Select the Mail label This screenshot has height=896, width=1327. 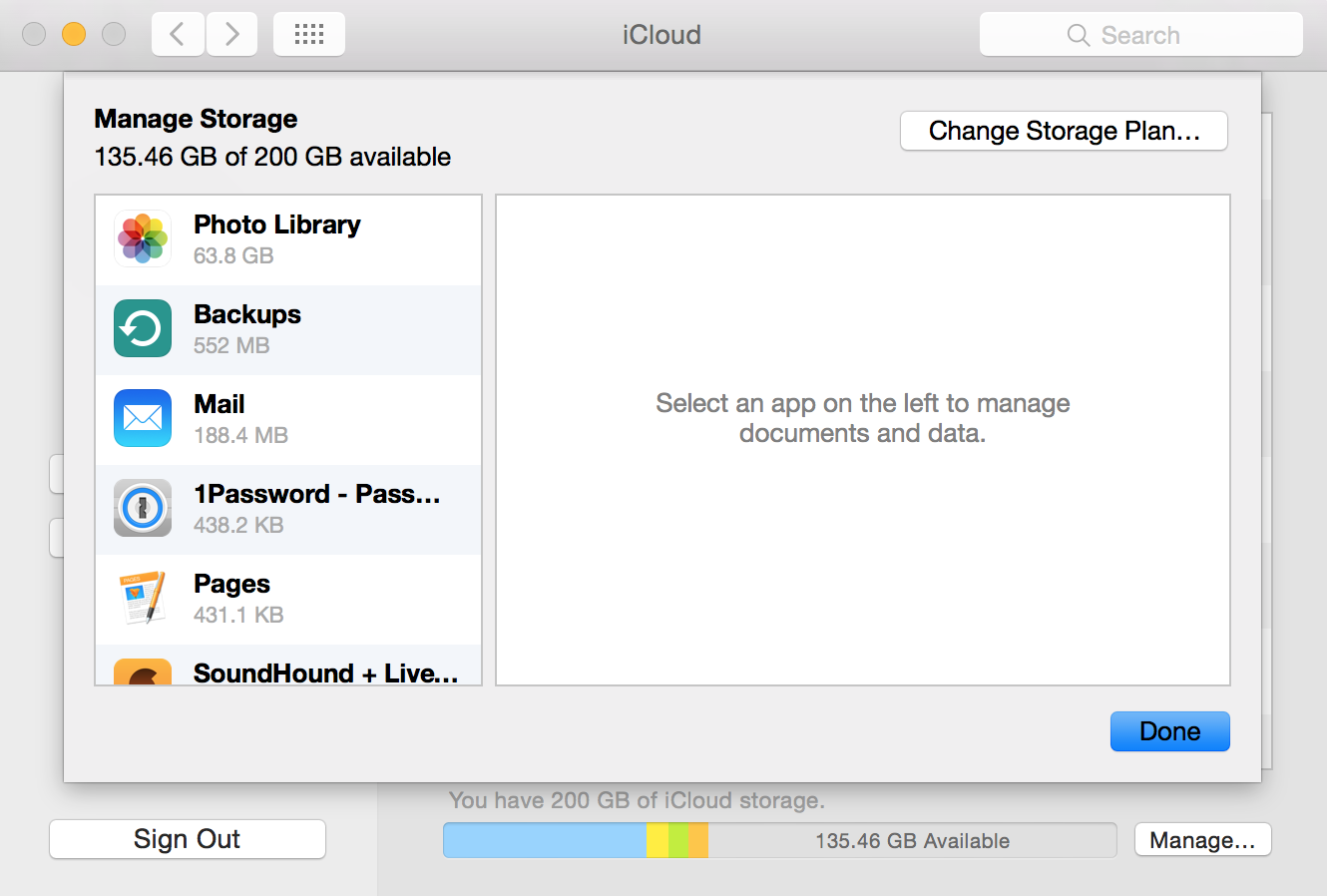pos(220,404)
